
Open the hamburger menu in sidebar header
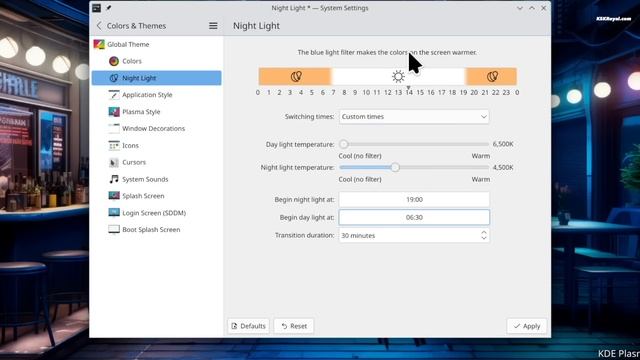click(x=213, y=26)
